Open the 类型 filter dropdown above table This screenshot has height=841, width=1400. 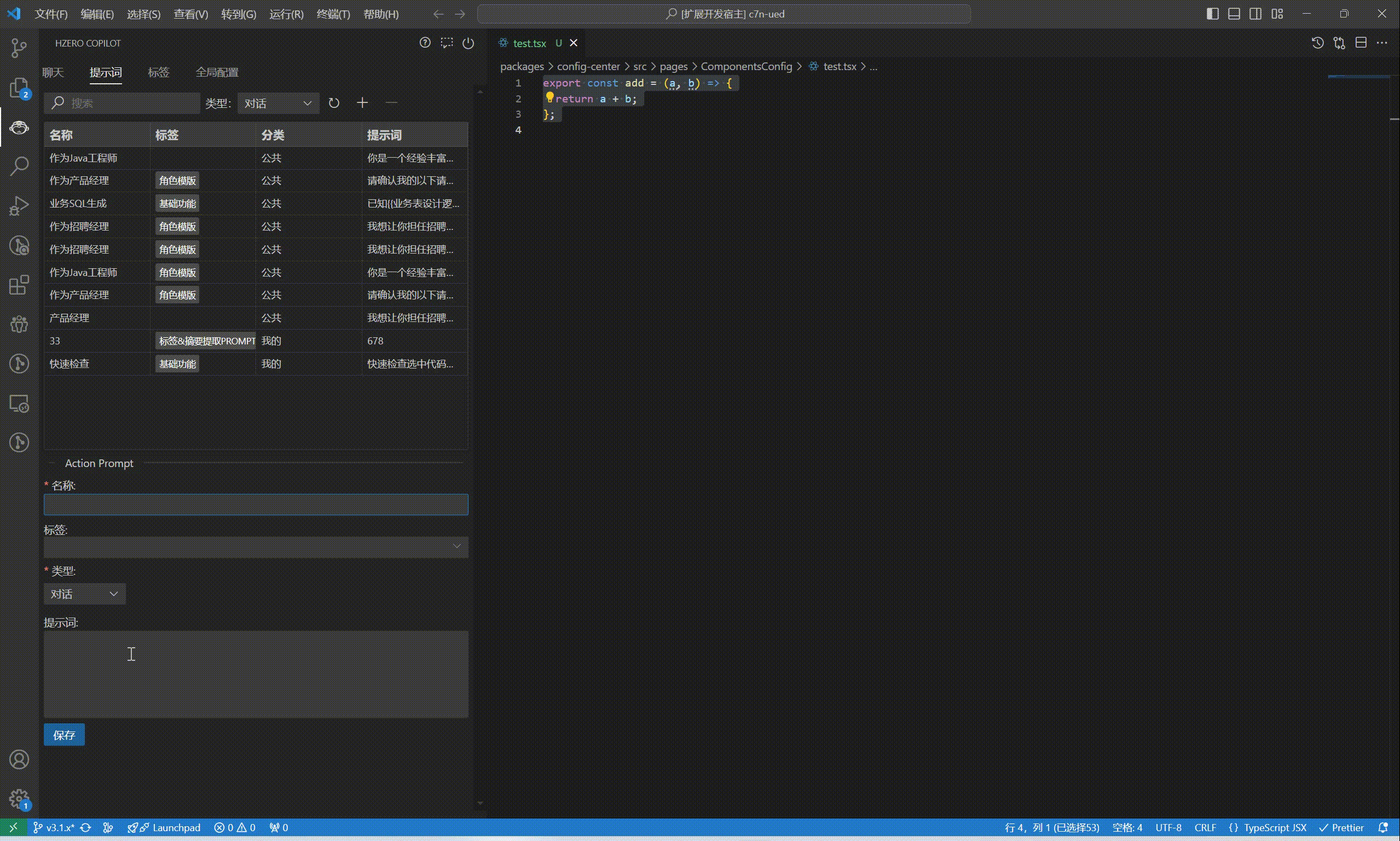[x=278, y=103]
